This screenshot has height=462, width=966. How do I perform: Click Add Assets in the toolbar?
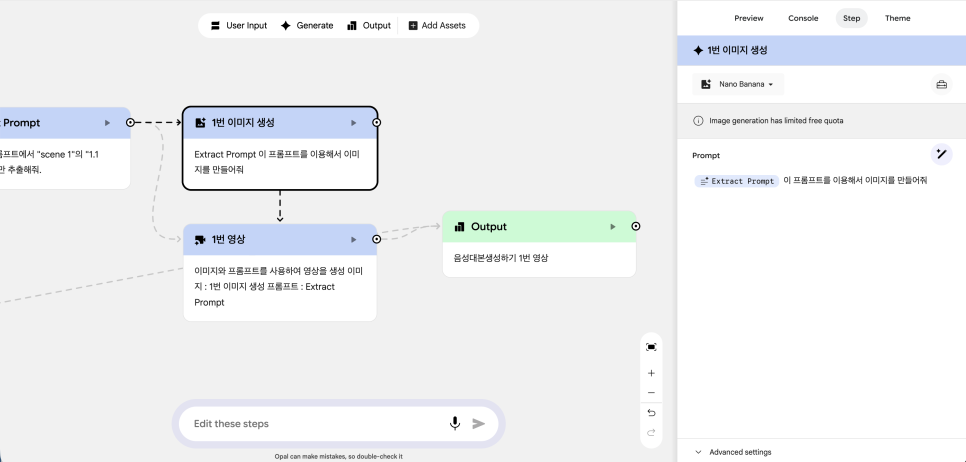click(437, 26)
